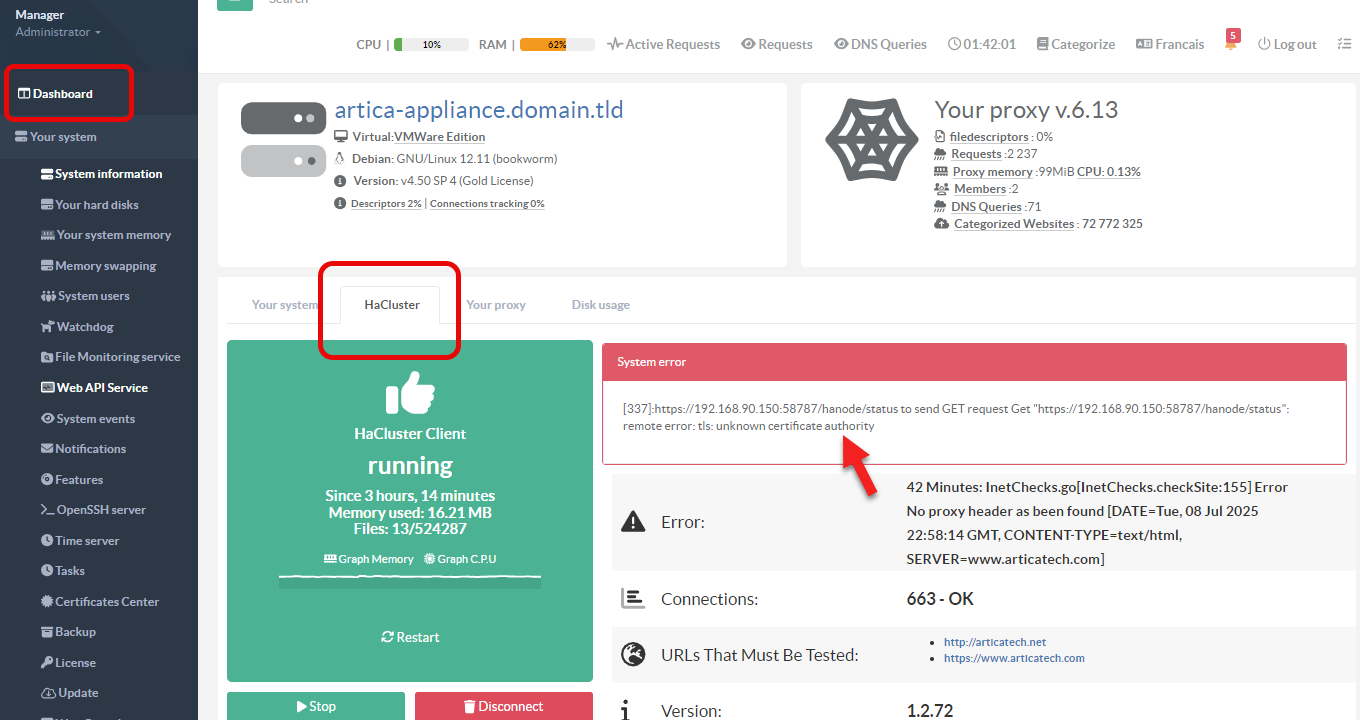Click the RAM usage bar
This screenshot has width=1360, height=720.
(557, 44)
